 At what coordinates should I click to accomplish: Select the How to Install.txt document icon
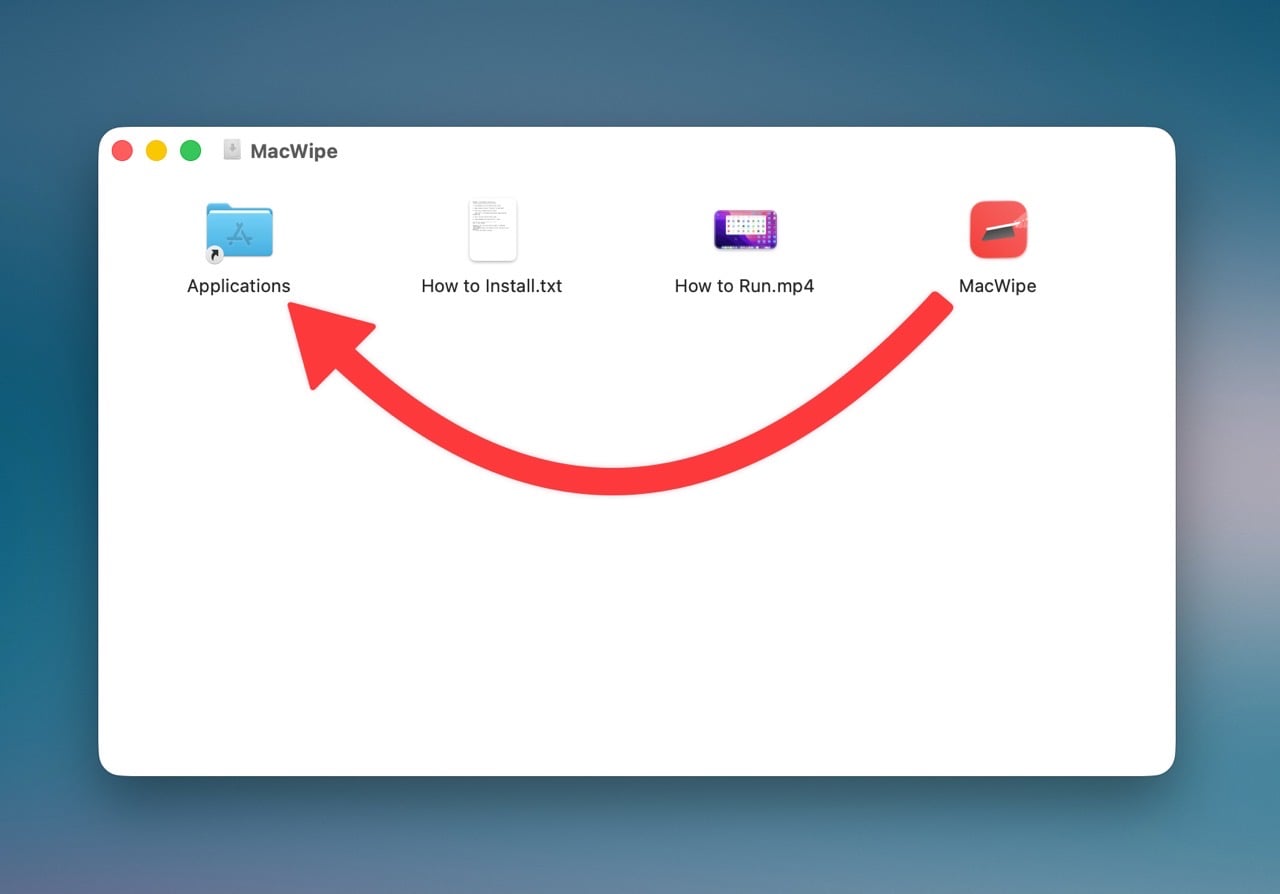[x=492, y=230]
